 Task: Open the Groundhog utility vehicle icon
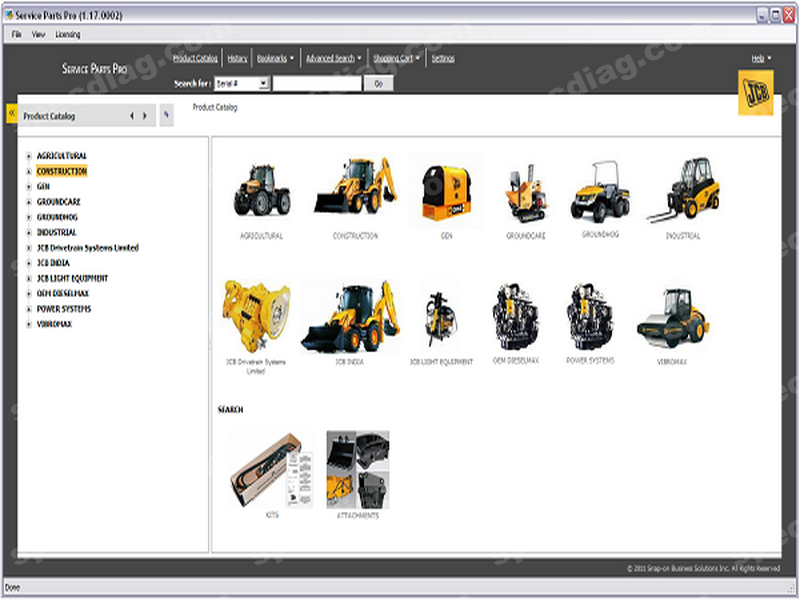click(x=600, y=191)
